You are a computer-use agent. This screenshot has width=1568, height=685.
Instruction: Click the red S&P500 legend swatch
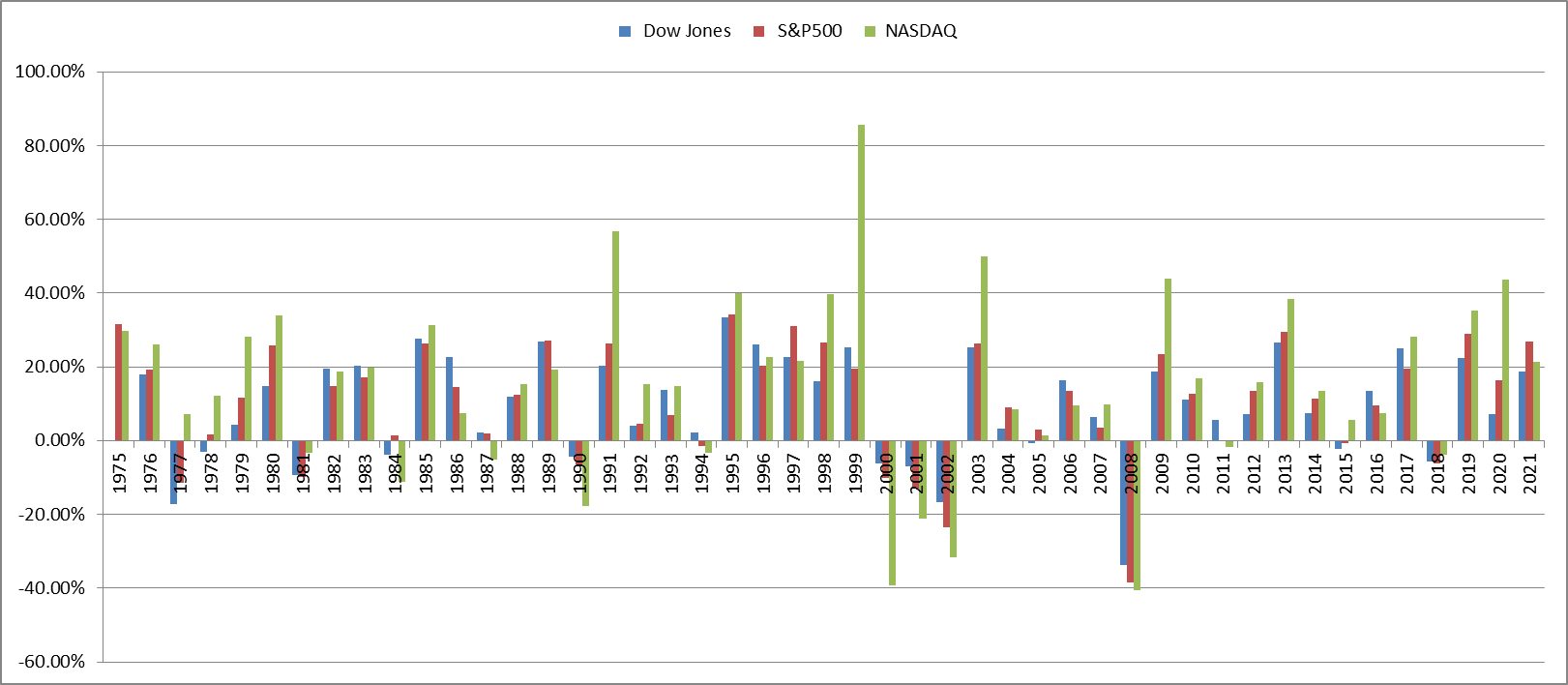[758, 32]
